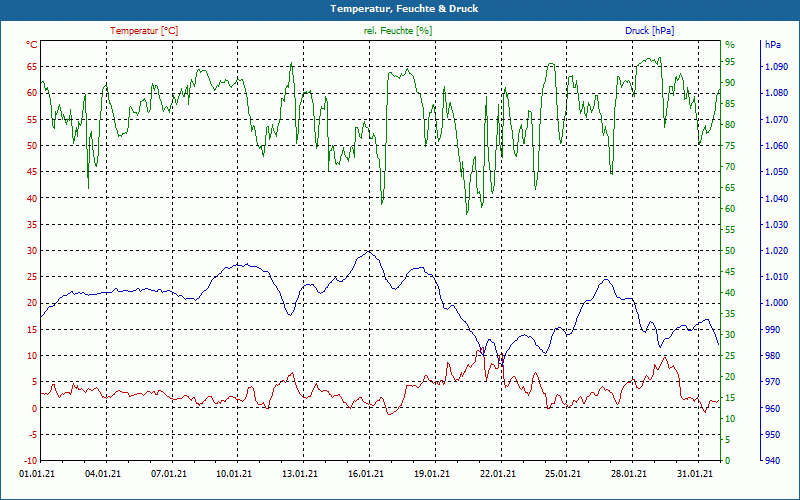Click the red '-10' temperature axis value
The width and height of the screenshot is (800, 500).
point(31,461)
